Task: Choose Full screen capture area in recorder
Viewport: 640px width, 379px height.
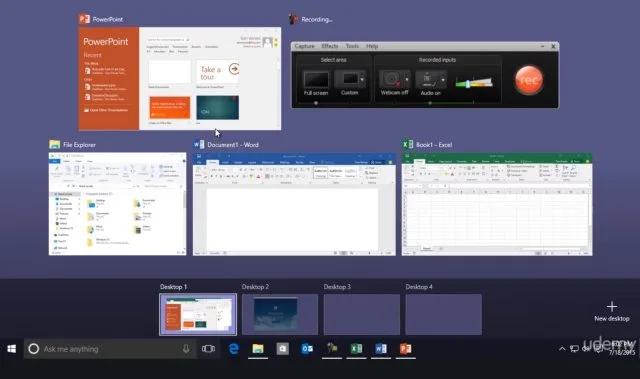Action: tap(316, 83)
